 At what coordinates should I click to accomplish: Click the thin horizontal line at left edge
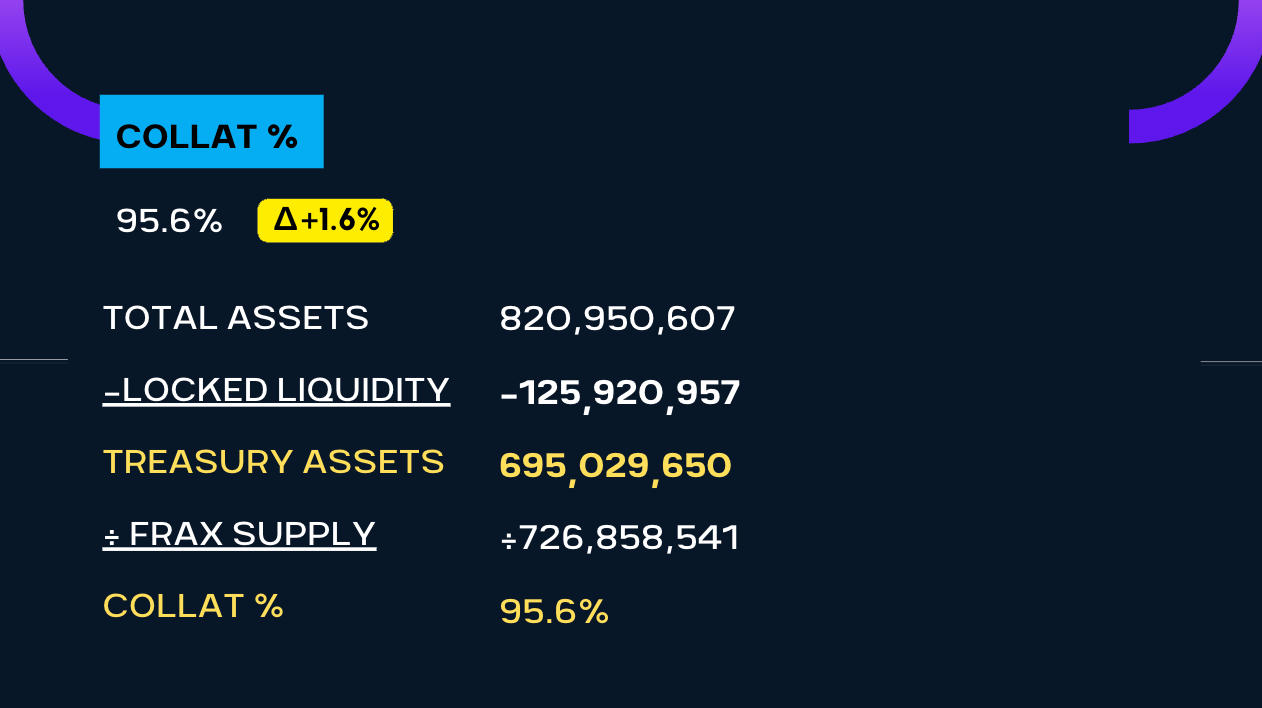tap(33, 358)
